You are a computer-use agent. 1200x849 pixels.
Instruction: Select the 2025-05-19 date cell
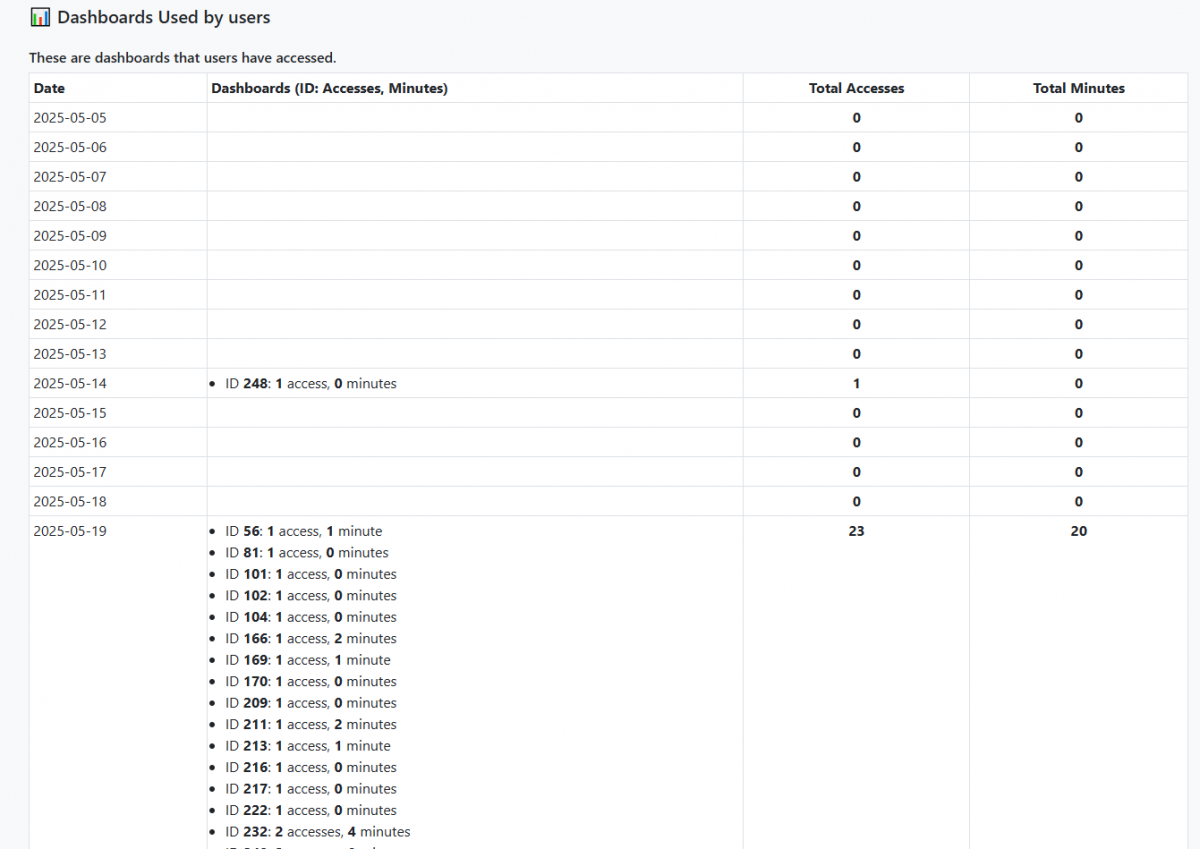pyautogui.click(x=70, y=531)
